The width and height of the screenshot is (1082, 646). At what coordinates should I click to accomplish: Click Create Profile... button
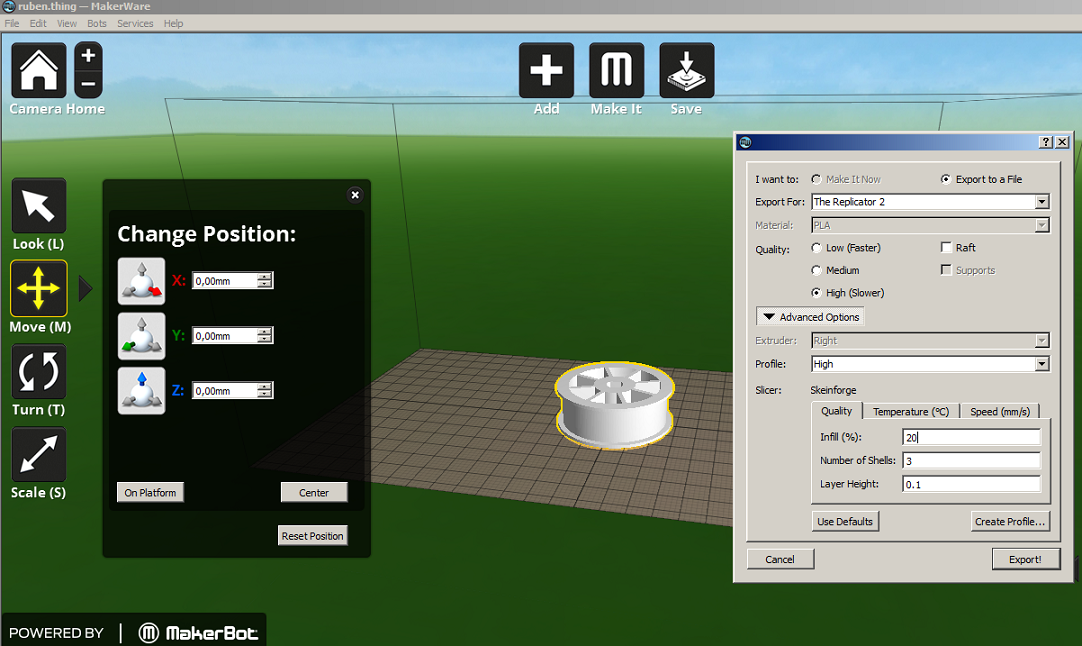pos(1010,521)
